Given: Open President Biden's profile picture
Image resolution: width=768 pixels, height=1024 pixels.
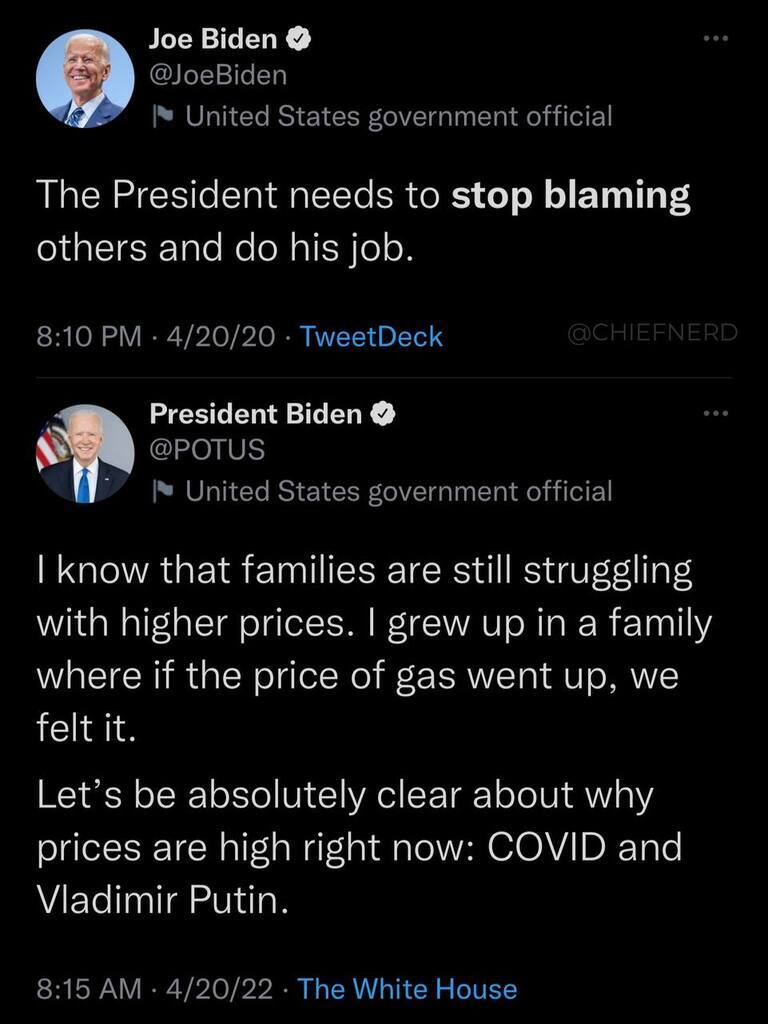Looking at the screenshot, I should pos(85,453).
